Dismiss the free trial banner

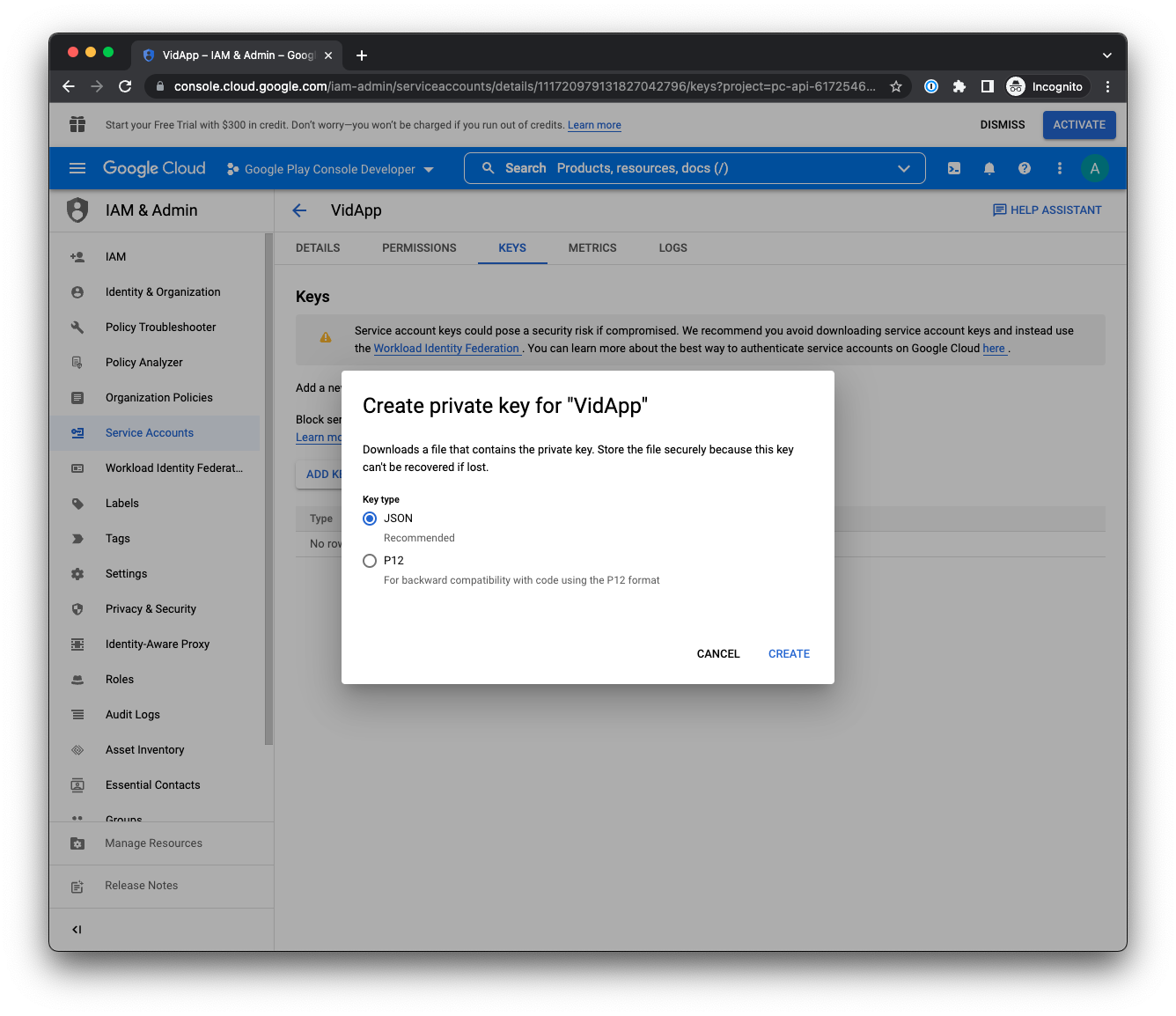click(1003, 125)
